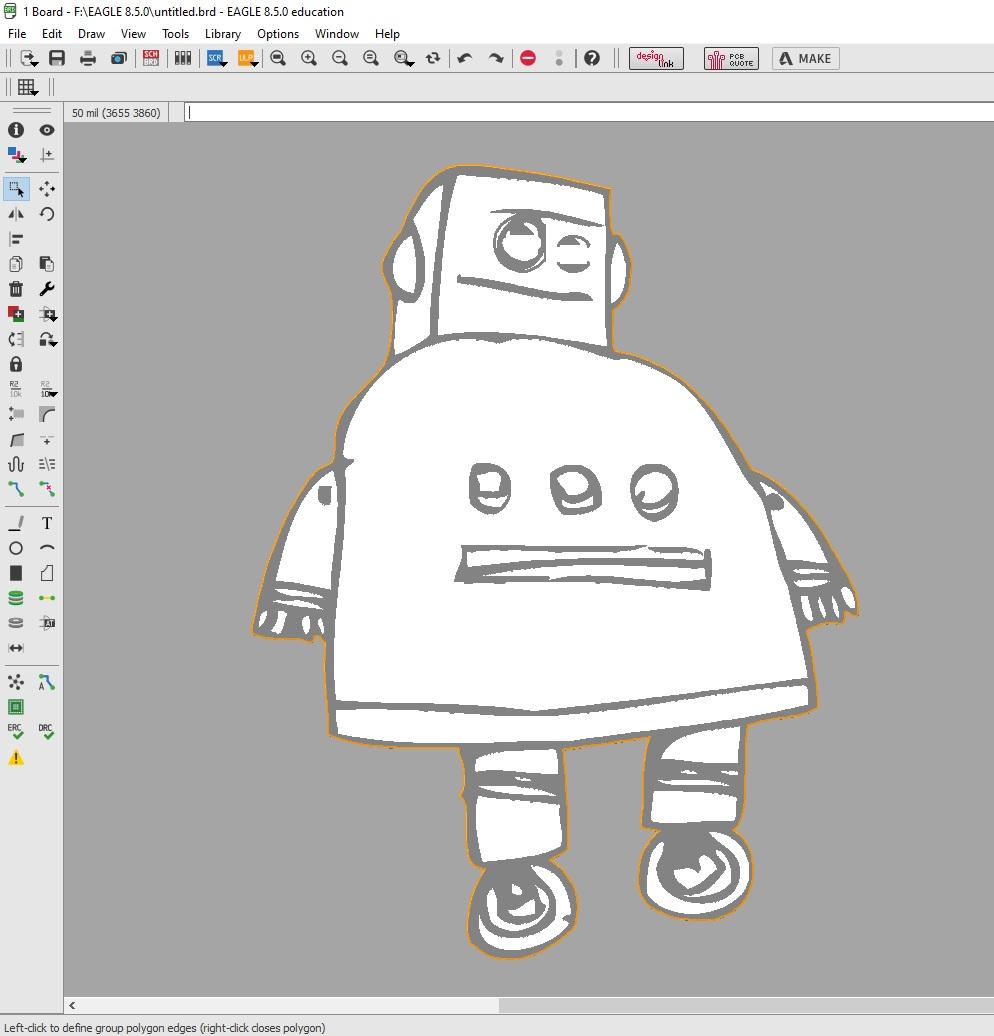The width and height of the screenshot is (994, 1036).
Task: Click the MAKE button
Action: tap(805, 58)
